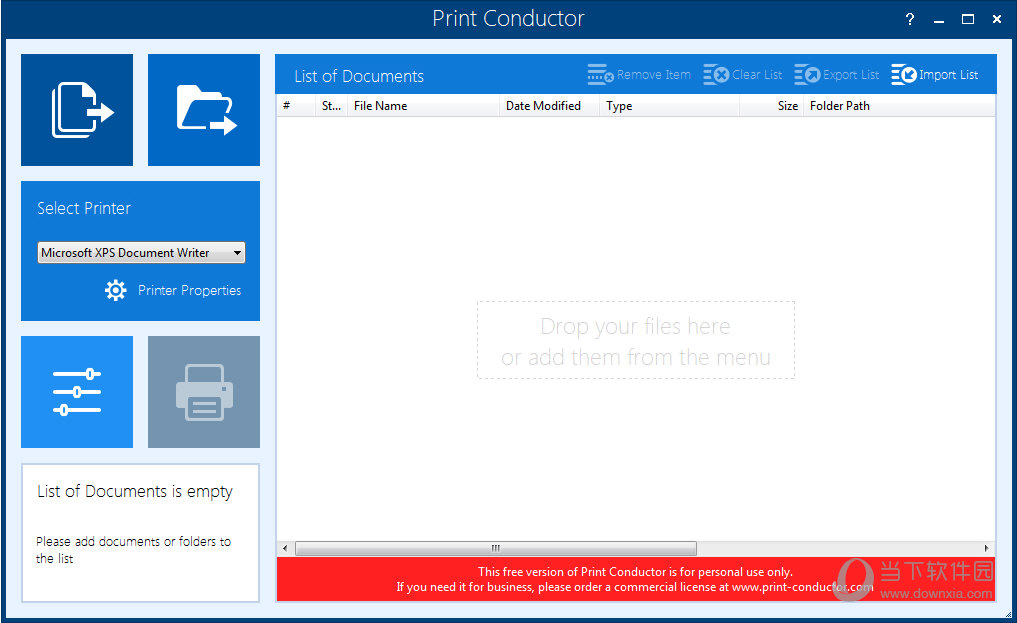Maximize the Print Conductor window
The height and width of the screenshot is (623, 1017).
968,19
